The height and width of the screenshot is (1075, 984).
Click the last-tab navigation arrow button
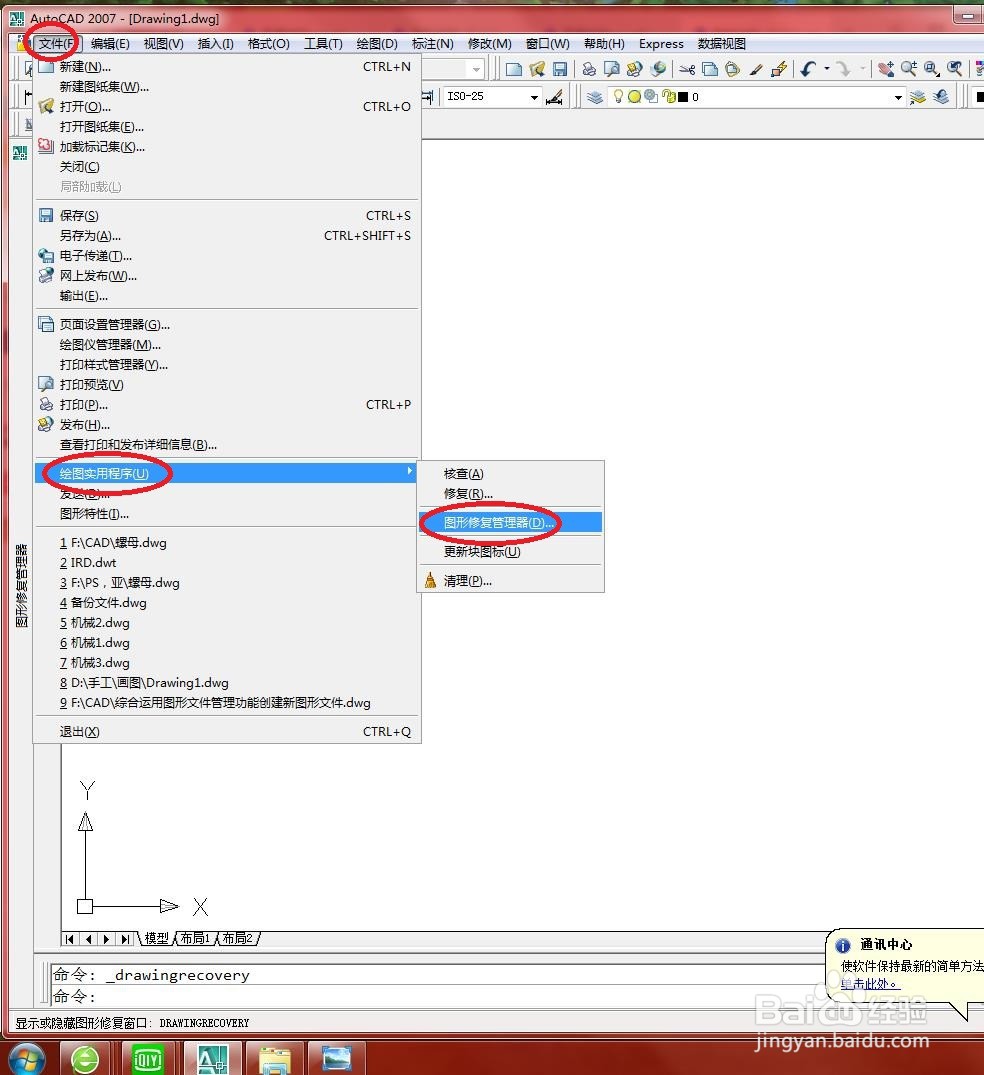pos(125,939)
